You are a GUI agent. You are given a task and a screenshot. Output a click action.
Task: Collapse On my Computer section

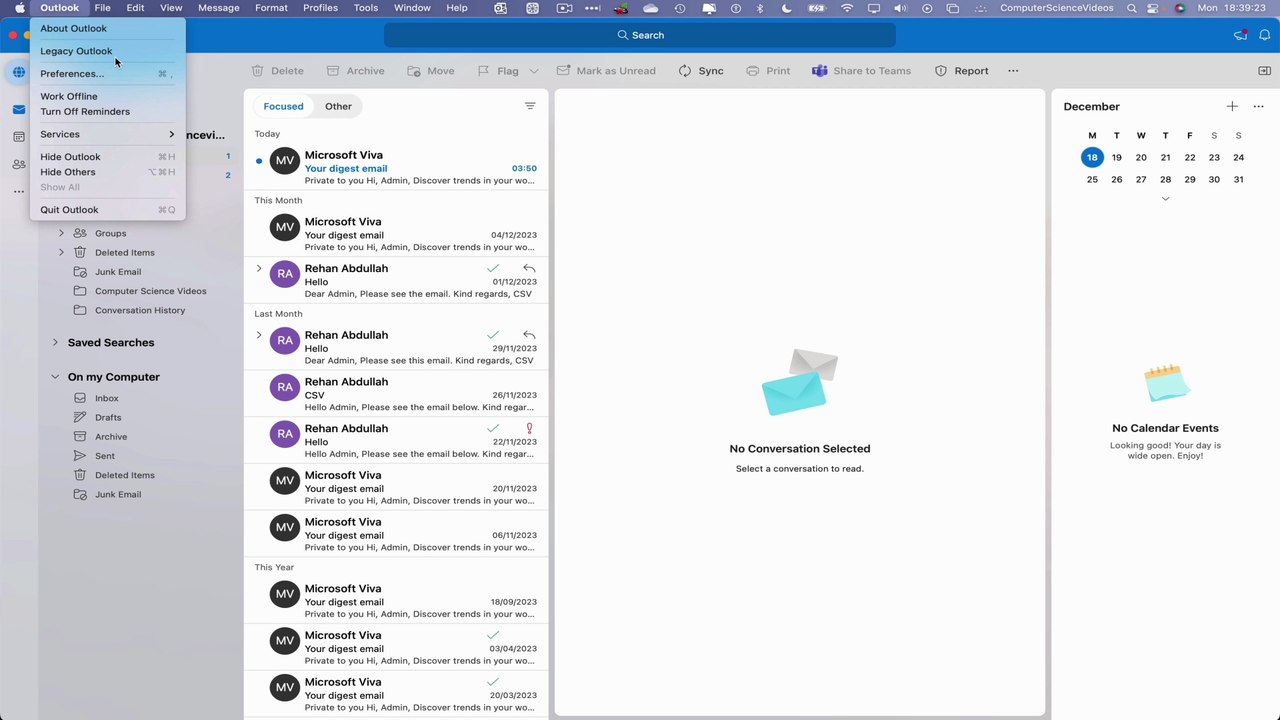click(x=55, y=377)
